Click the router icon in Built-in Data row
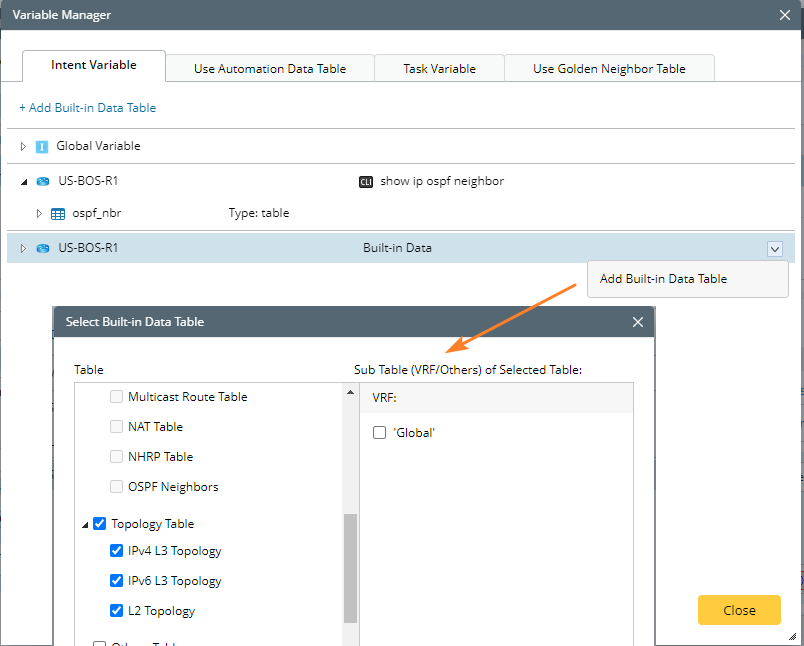This screenshot has height=646, width=804. (42, 248)
